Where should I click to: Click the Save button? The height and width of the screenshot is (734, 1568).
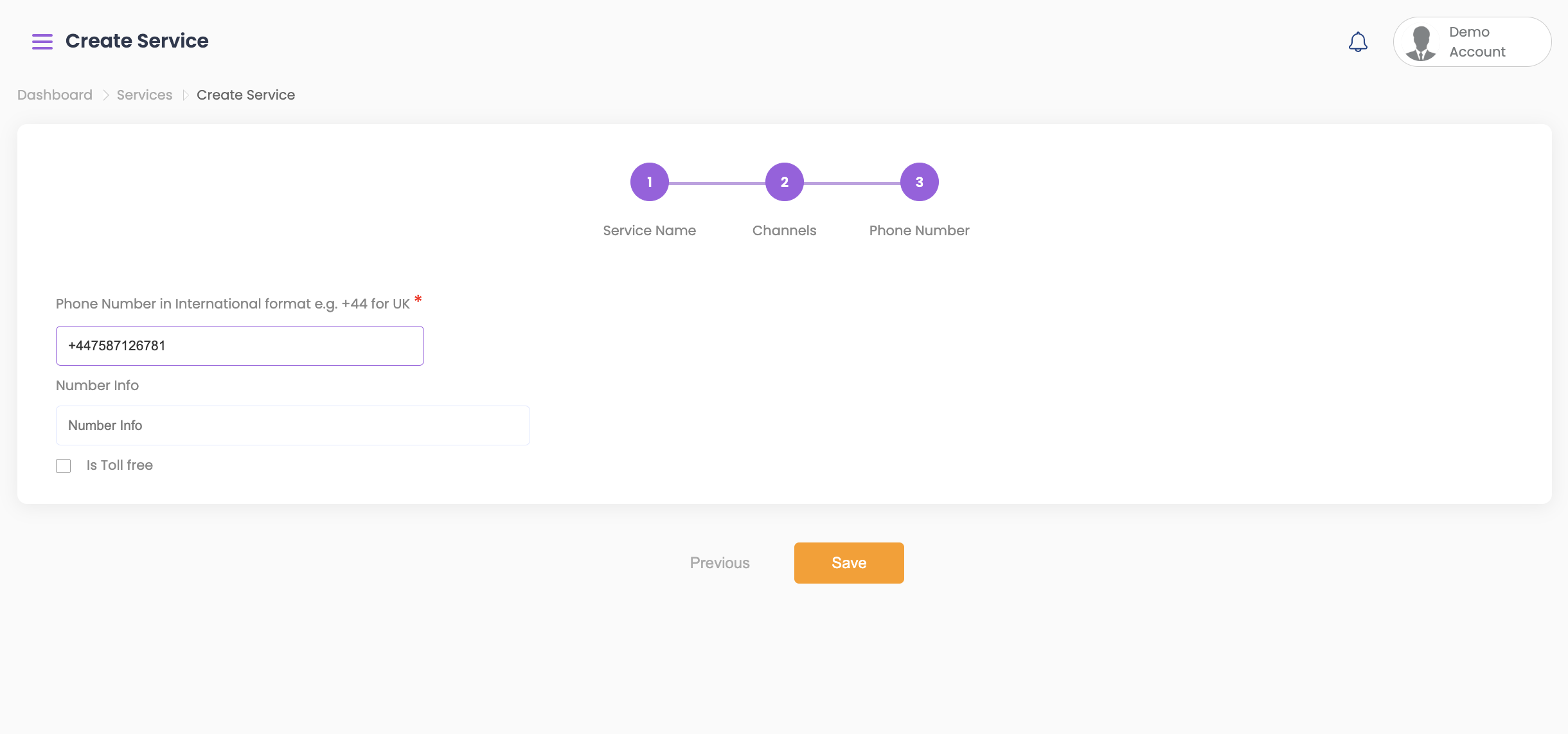point(848,563)
